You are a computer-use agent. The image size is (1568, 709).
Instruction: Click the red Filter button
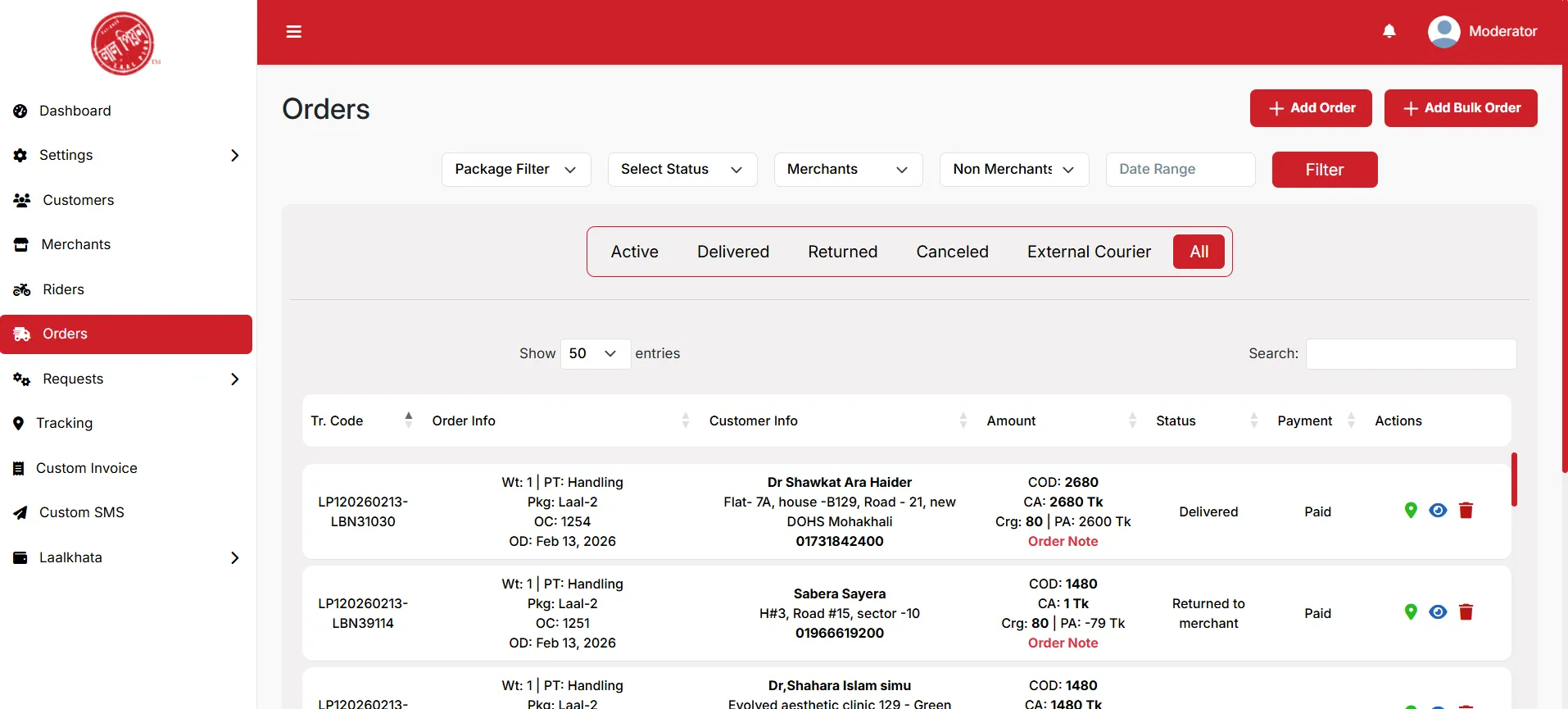1325,170
